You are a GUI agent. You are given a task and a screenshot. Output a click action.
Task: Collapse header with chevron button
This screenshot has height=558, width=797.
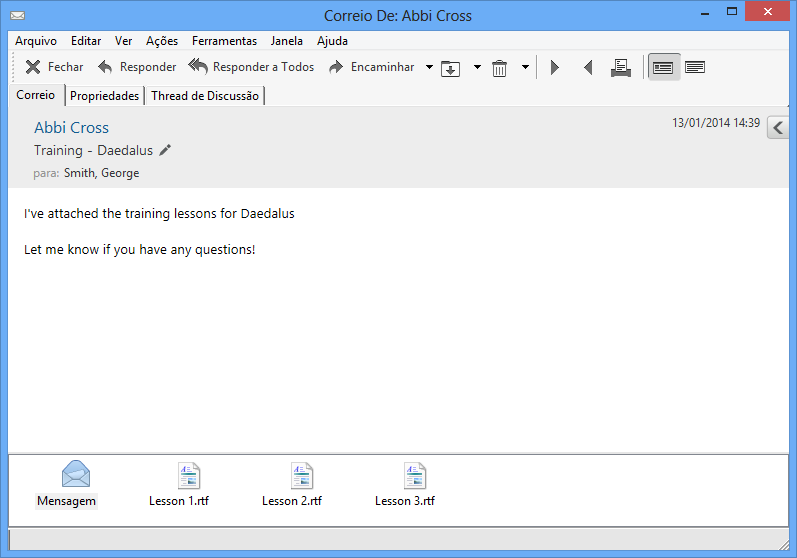(778, 128)
